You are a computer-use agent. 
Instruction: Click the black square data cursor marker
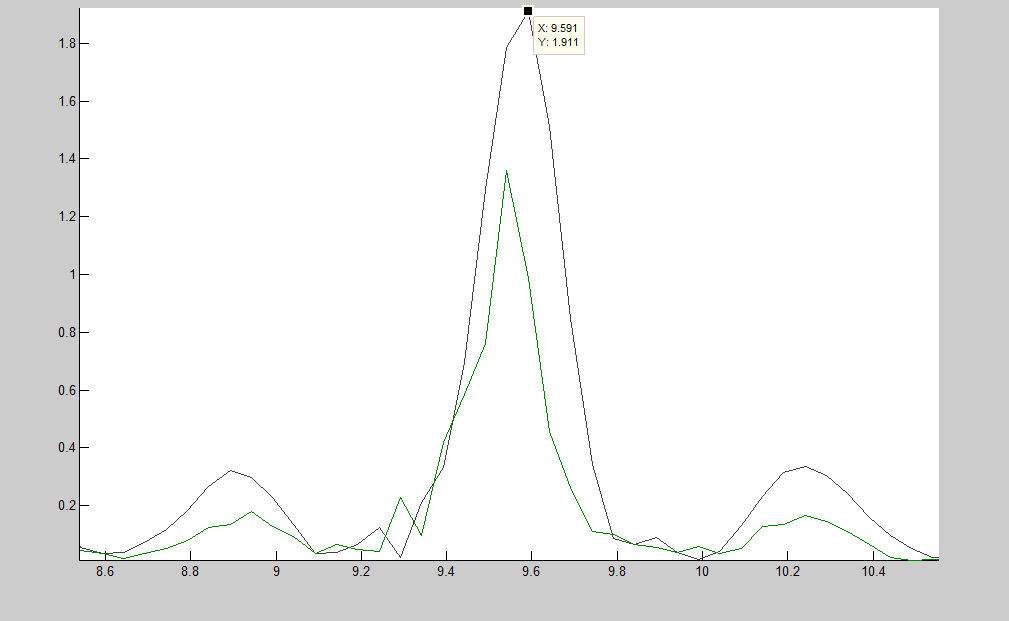pos(528,11)
